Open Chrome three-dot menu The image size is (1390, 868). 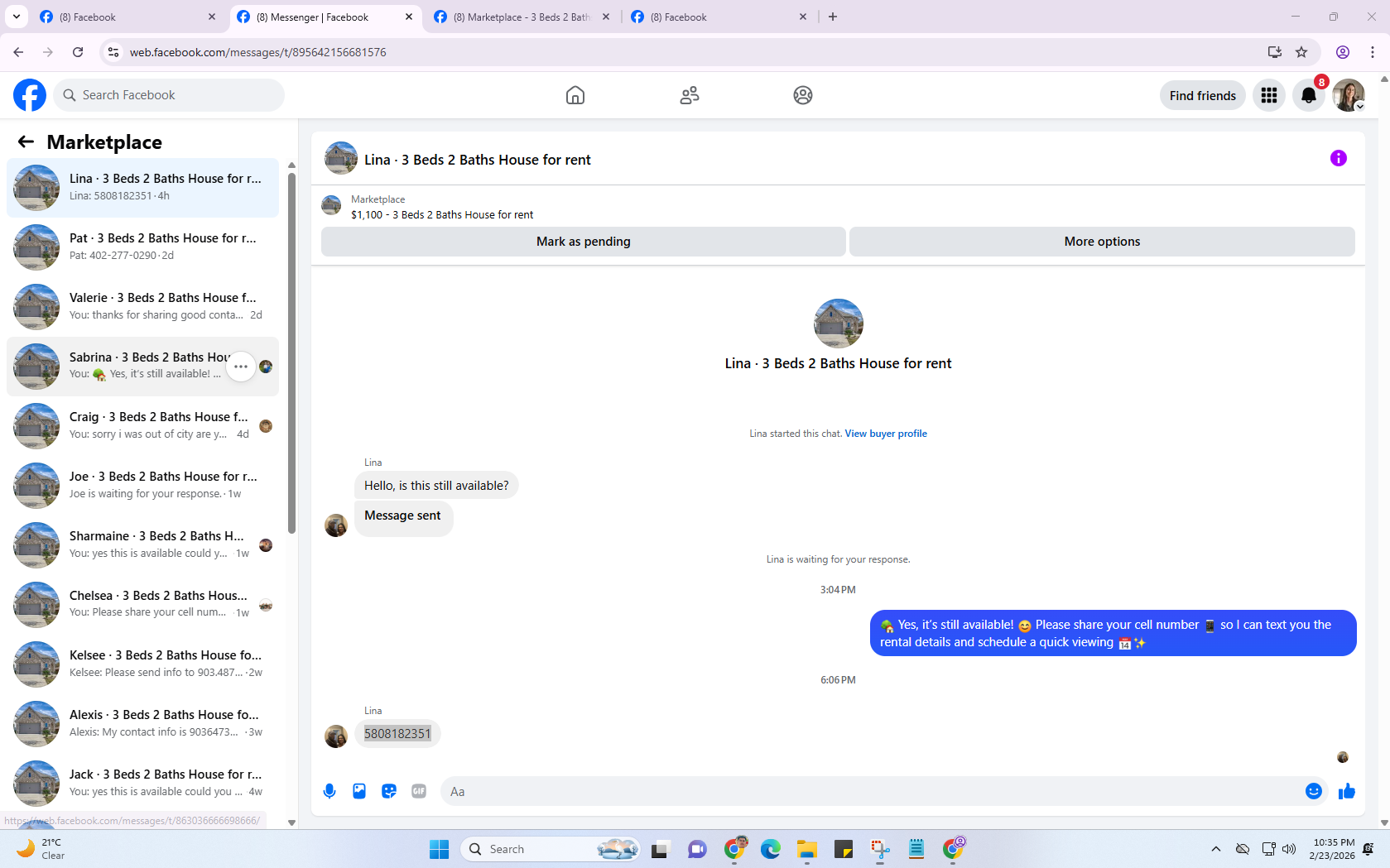tap(1373, 52)
